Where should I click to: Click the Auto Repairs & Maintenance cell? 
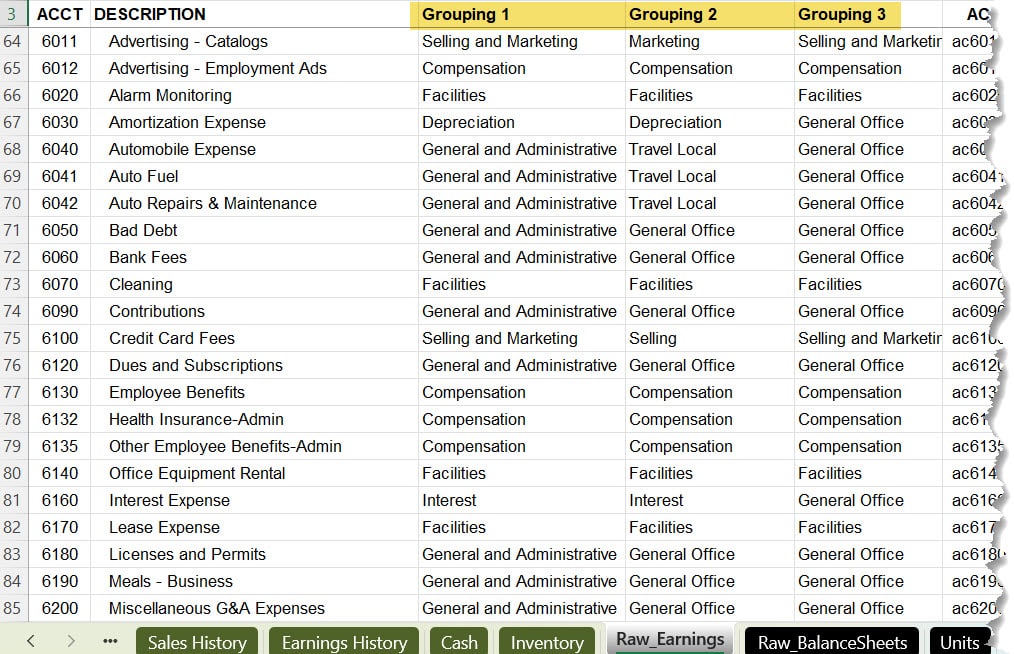[x=254, y=203]
